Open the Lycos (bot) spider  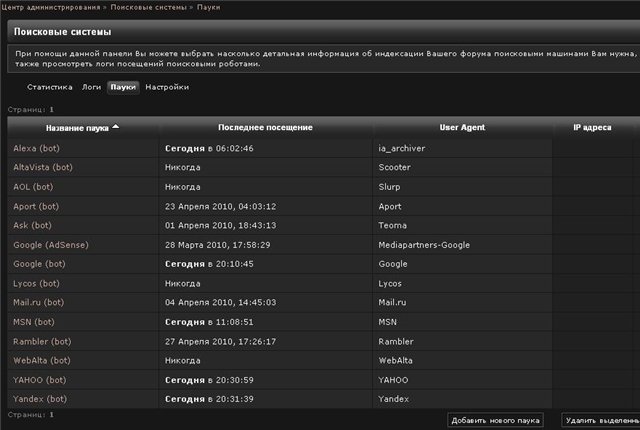point(36,284)
